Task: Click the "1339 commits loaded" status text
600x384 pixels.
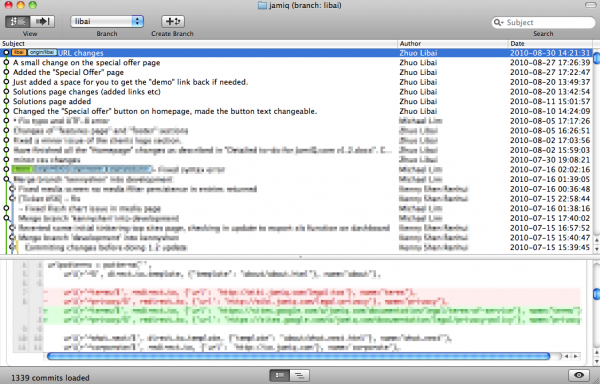Action: tap(50, 378)
